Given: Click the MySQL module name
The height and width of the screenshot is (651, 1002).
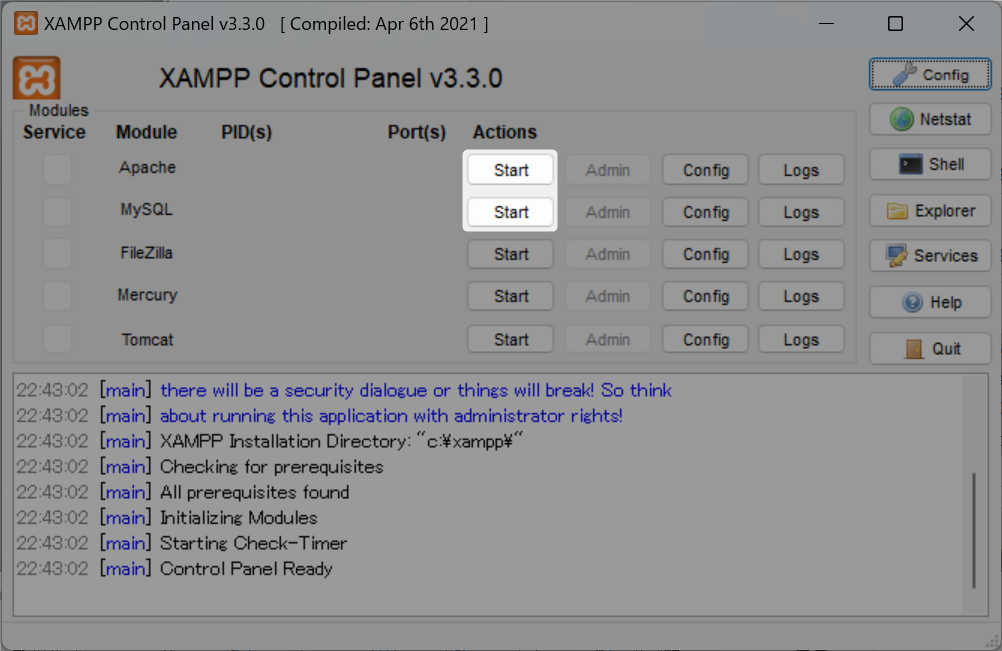Looking at the screenshot, I should click(x=147, y=210).
